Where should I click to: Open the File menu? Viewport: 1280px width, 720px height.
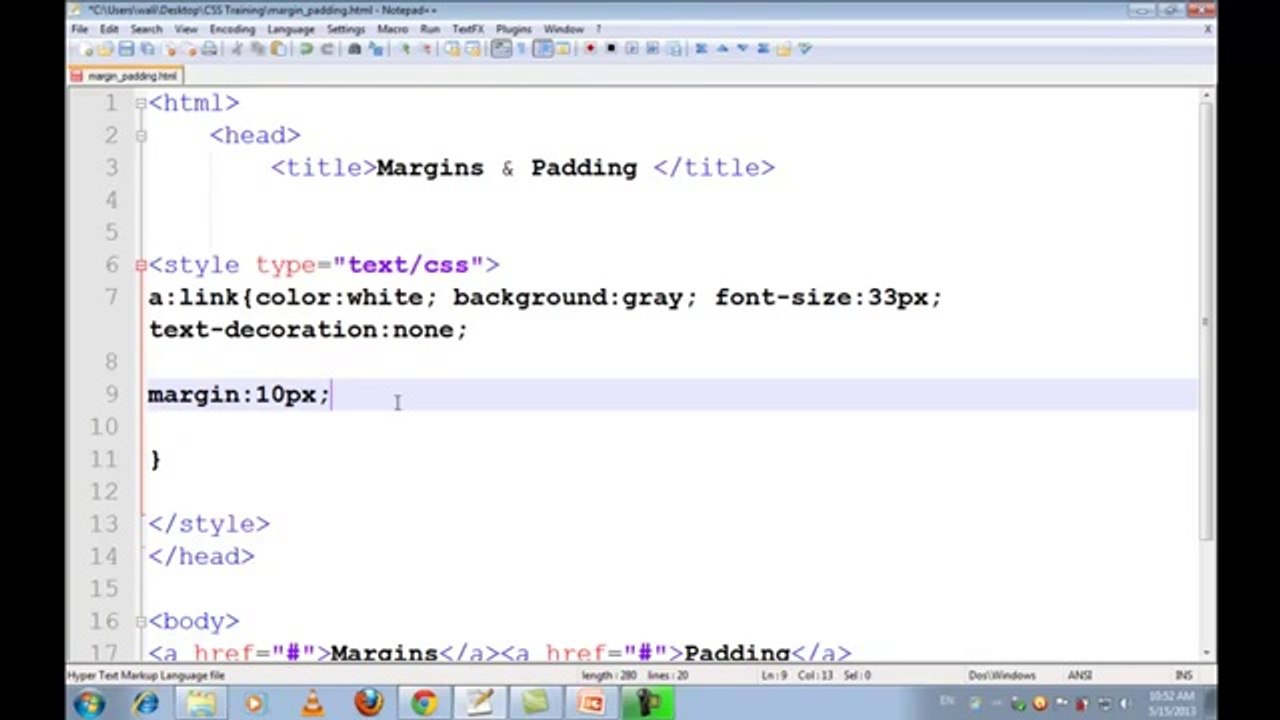[80, 29]
